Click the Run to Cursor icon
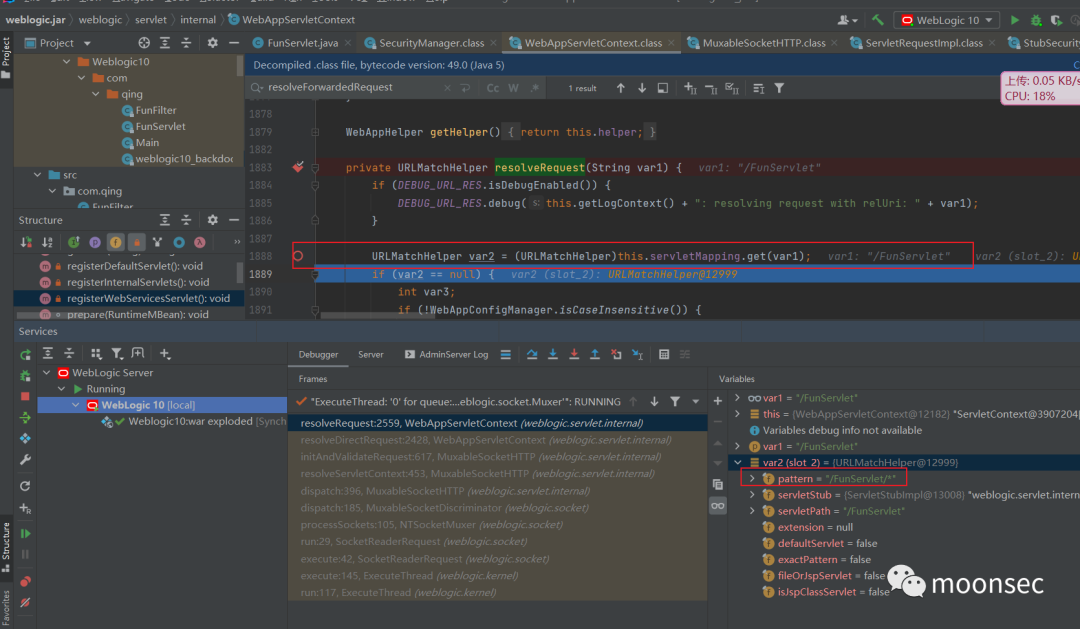1080x629 pixels. point(637,354)
